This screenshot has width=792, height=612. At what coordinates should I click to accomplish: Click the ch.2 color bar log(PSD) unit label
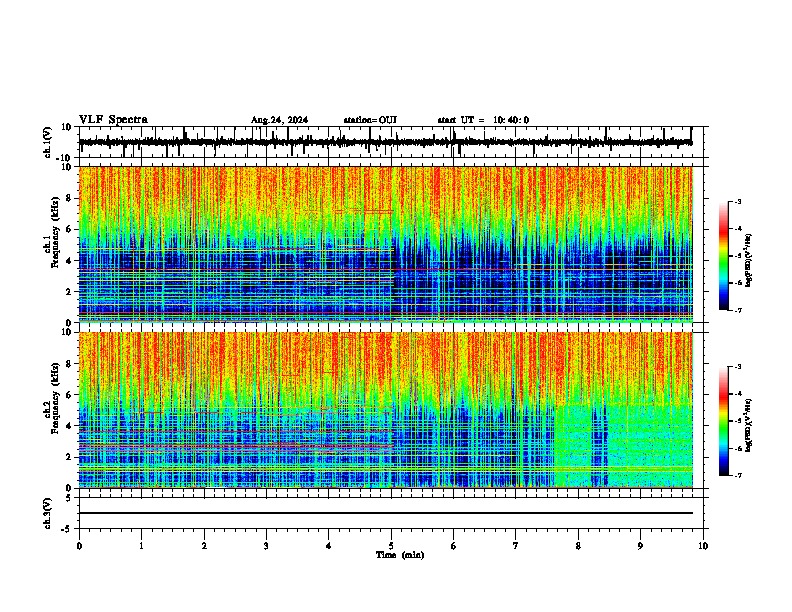point(749,425)
